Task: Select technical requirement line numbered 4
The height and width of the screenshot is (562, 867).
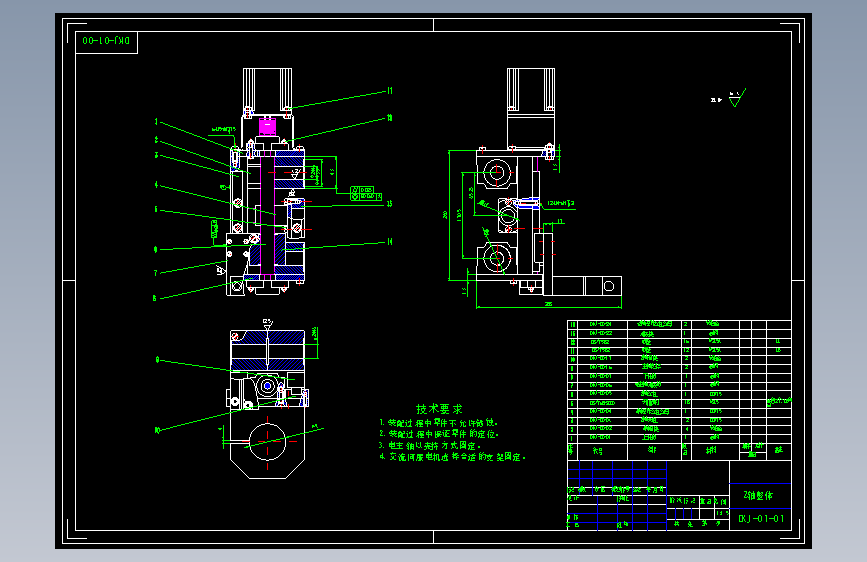Action: point(452,457)
